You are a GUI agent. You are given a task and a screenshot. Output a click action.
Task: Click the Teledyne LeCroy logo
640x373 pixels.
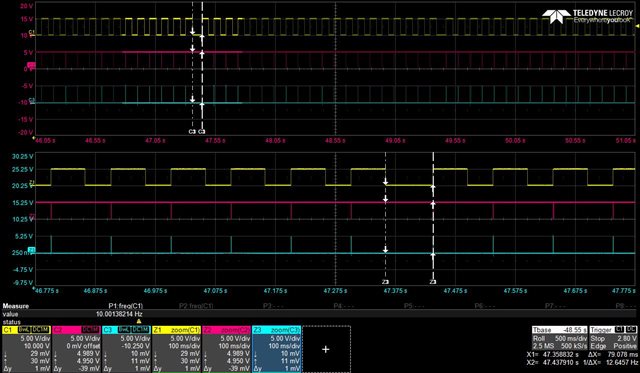(587, 16)
